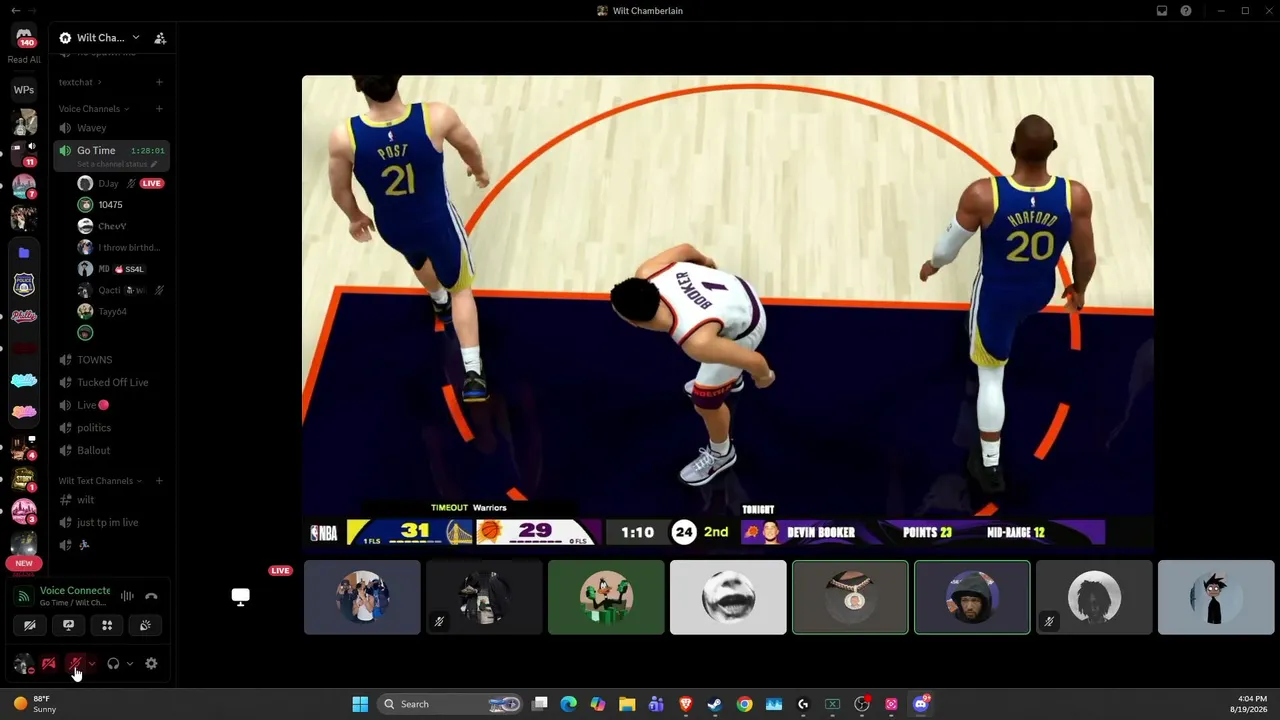Open the Tucked Off Live channel
Screen dimensions: 1280x720
(111, 382)
